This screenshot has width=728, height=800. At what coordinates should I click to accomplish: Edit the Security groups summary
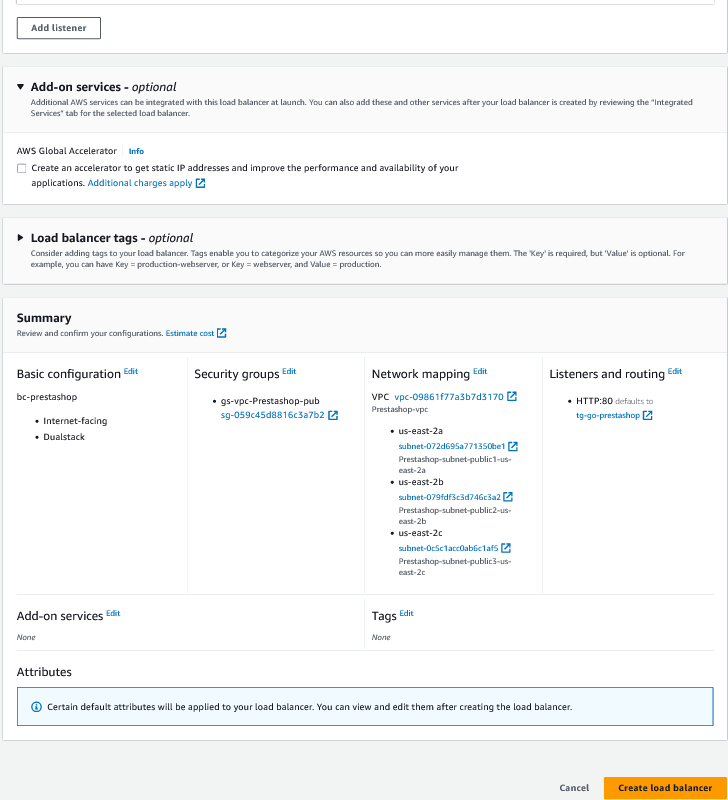(289, 371)
